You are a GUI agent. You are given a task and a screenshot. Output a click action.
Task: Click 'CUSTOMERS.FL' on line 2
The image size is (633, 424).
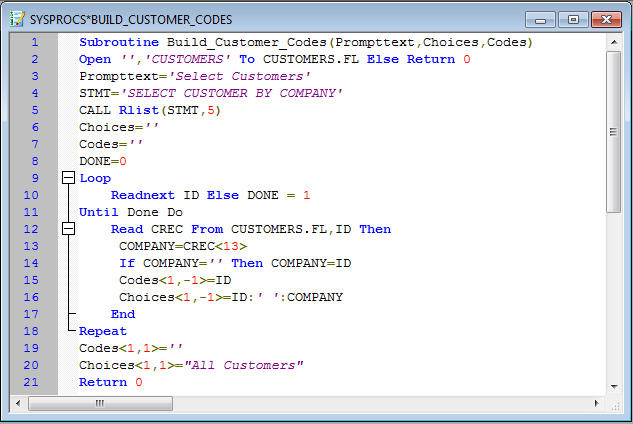click(x=311, y=59)
